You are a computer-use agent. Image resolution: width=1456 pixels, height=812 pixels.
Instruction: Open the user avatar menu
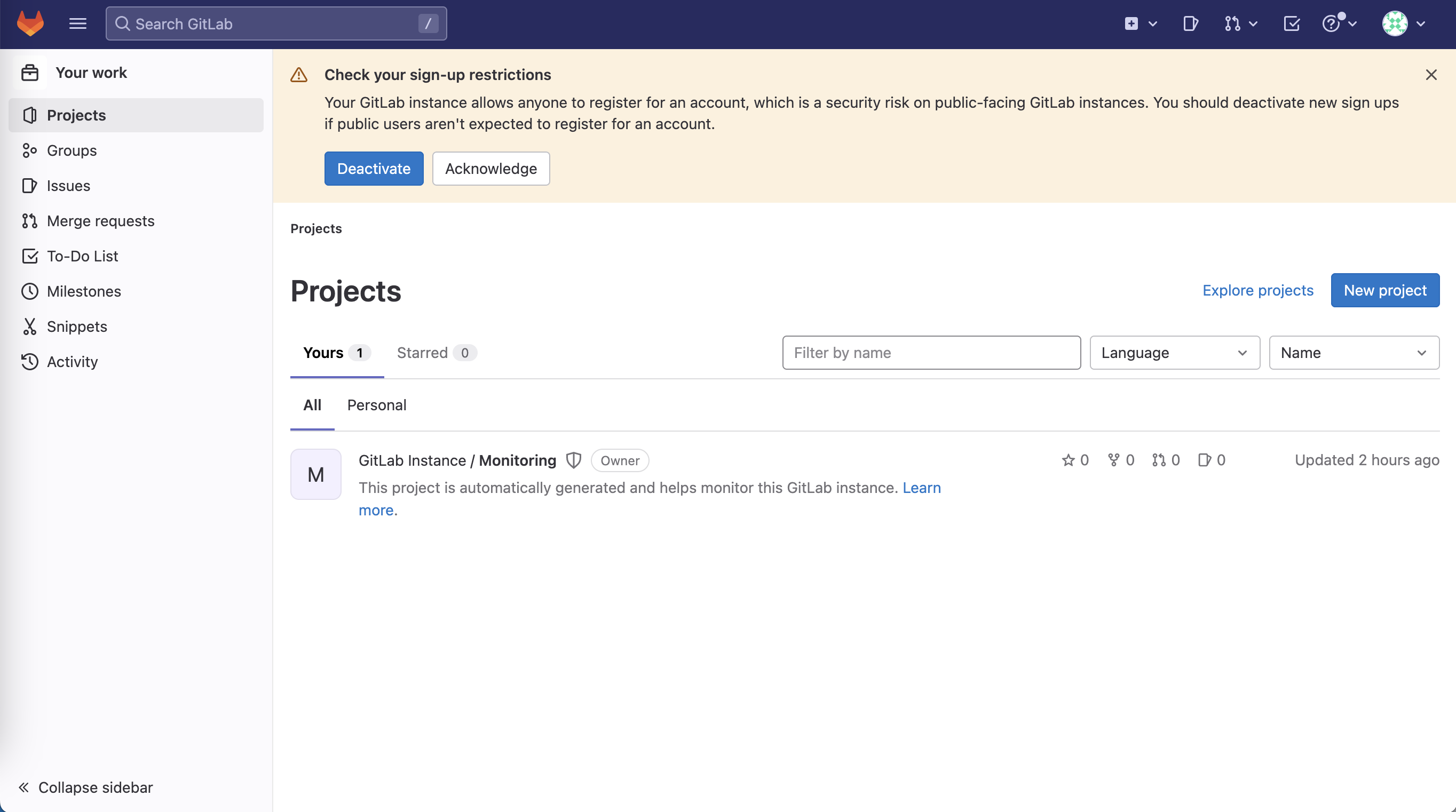tap(1404, 23)
